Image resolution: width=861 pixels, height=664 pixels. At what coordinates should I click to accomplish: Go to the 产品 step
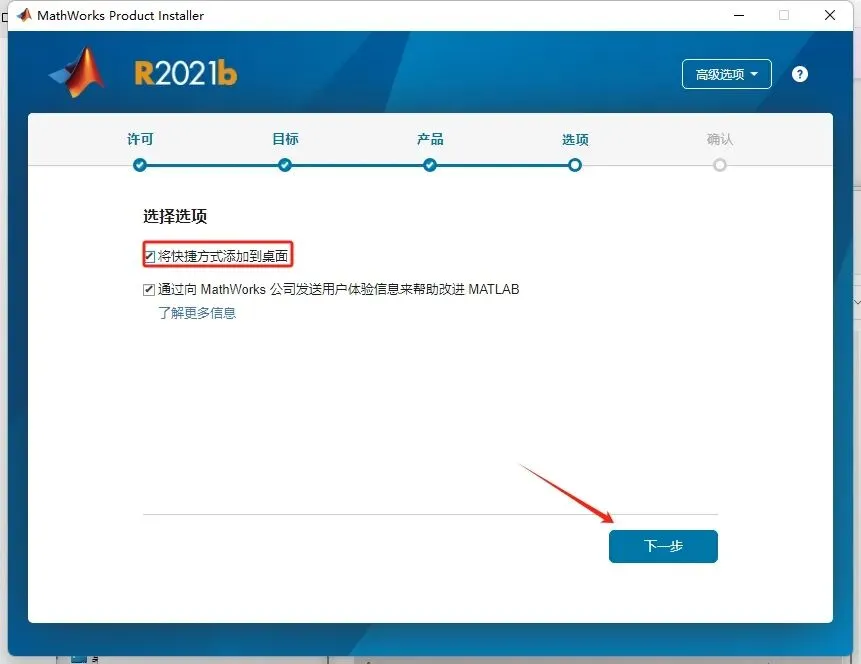click(430, 140)
